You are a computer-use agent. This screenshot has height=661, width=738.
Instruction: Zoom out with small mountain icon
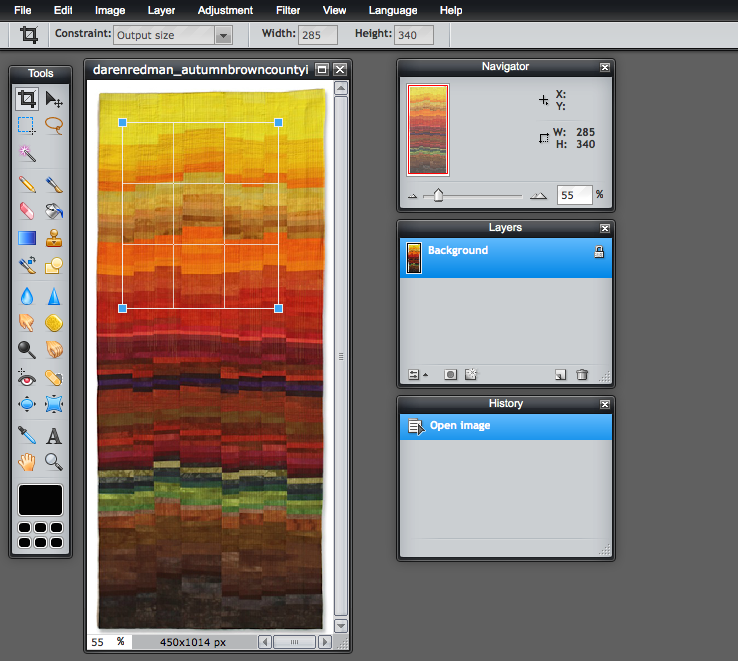point(413,196)
